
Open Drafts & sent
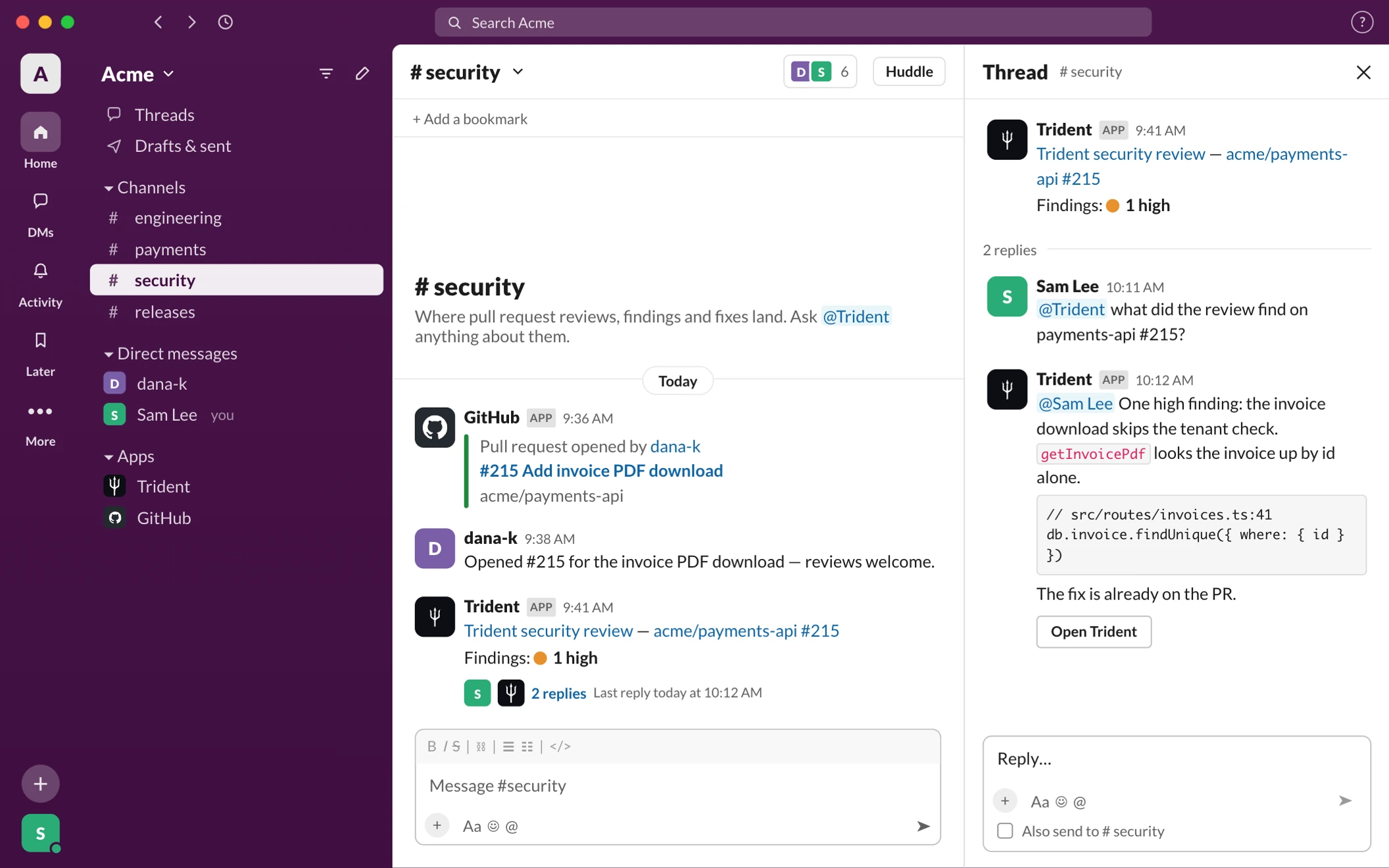[x=237, y=146]
